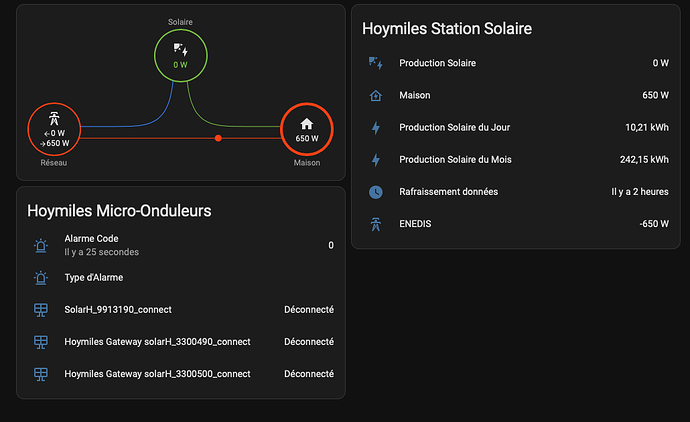Click the lightning icon for Production Solaire du Mois

(x=375, y=160)
